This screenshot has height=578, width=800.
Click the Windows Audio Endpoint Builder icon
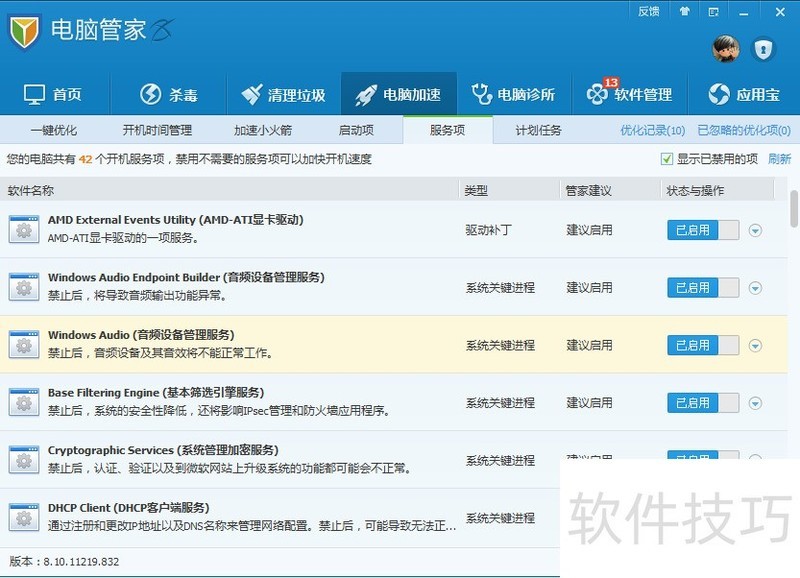(x=24, y=287)
